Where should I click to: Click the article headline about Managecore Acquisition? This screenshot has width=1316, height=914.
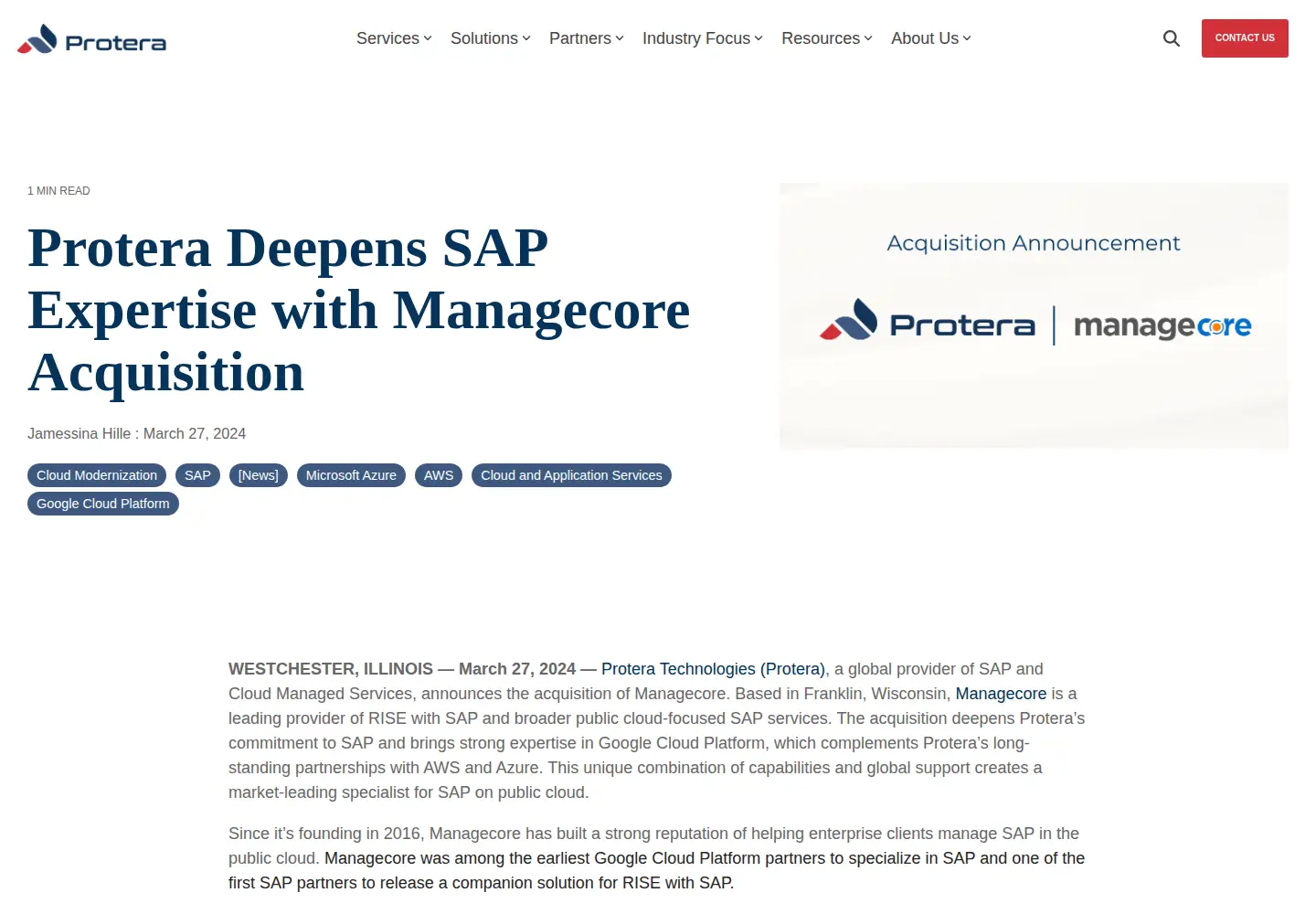[x=358, y=310]
